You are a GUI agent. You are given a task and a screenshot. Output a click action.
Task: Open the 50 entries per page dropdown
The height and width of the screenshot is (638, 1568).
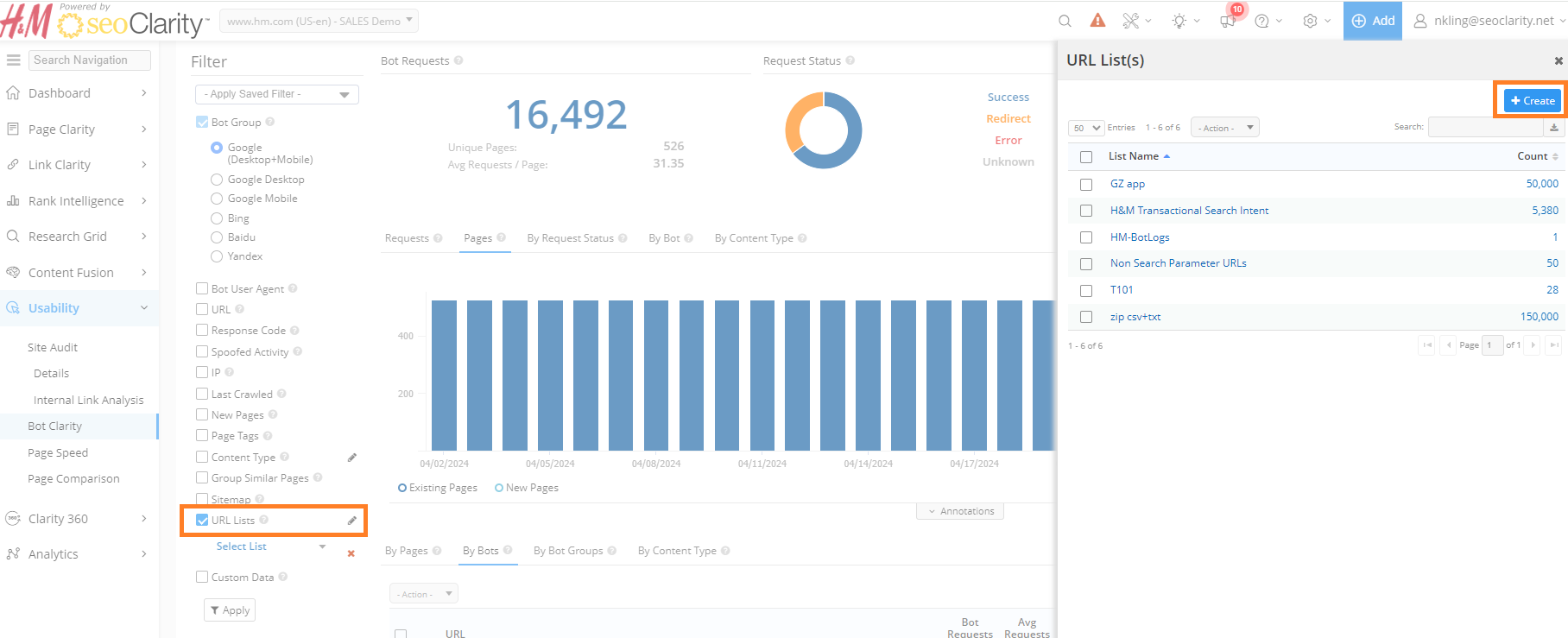tap(1086, 128)
